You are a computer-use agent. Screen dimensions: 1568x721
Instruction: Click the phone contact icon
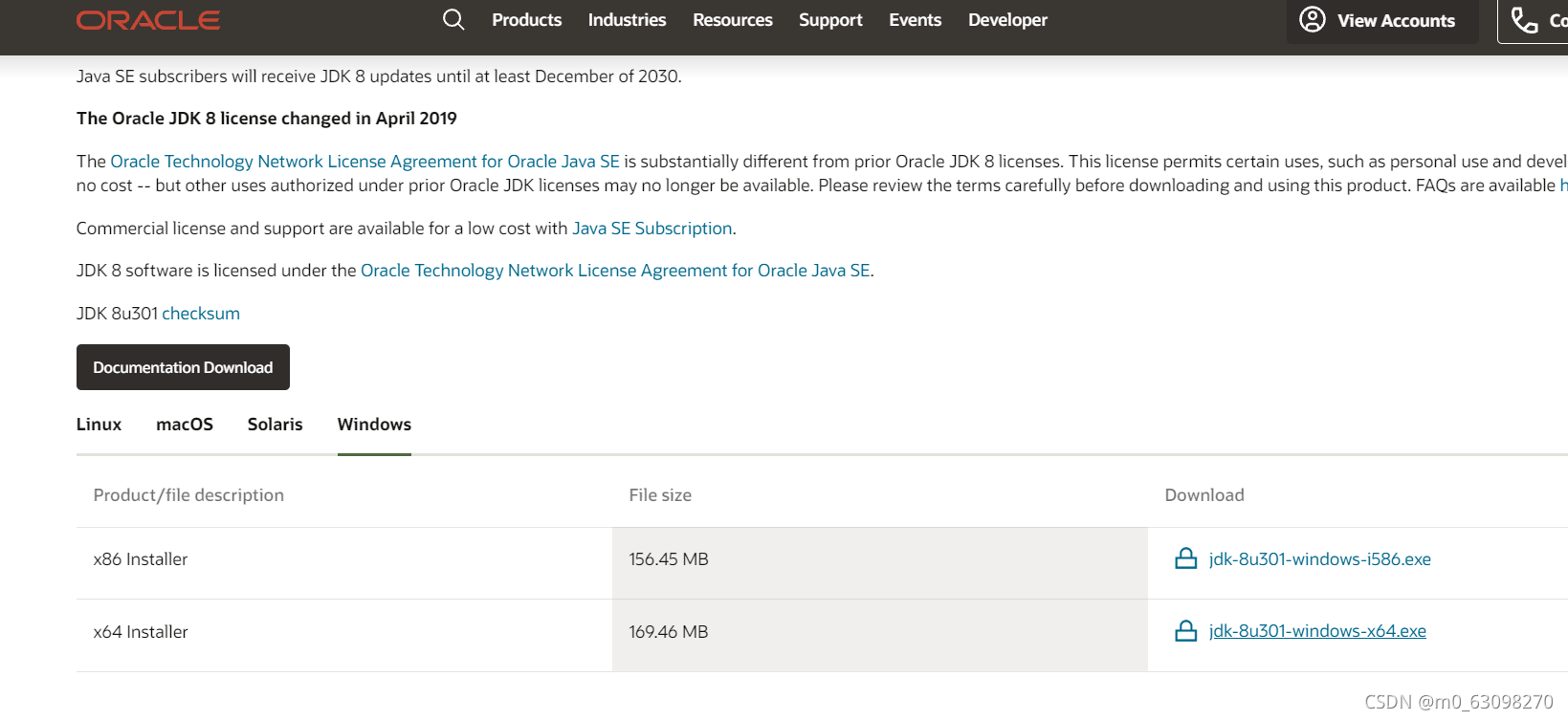1524,19
